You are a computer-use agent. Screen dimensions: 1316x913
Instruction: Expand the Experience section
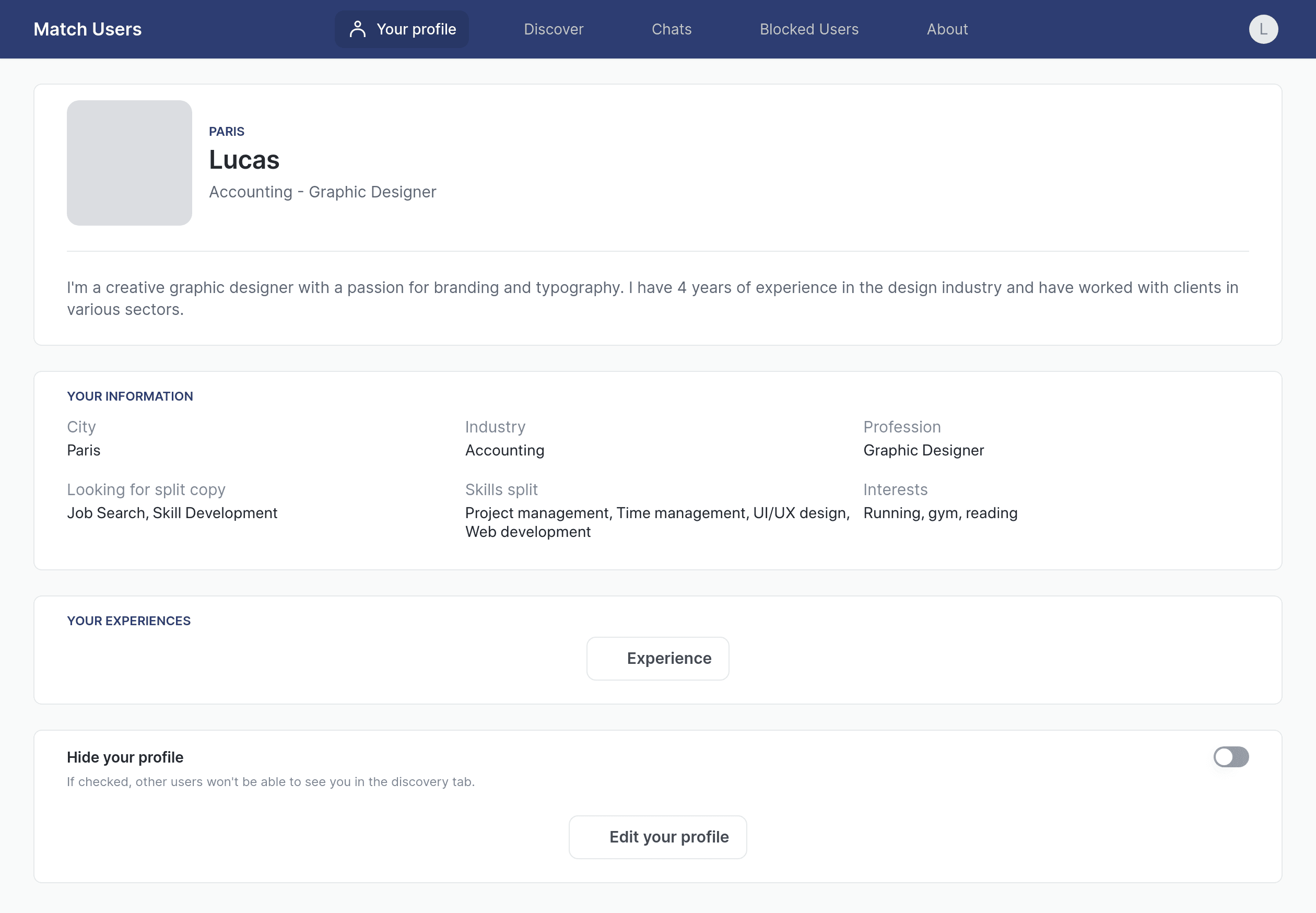pos(658,658)
